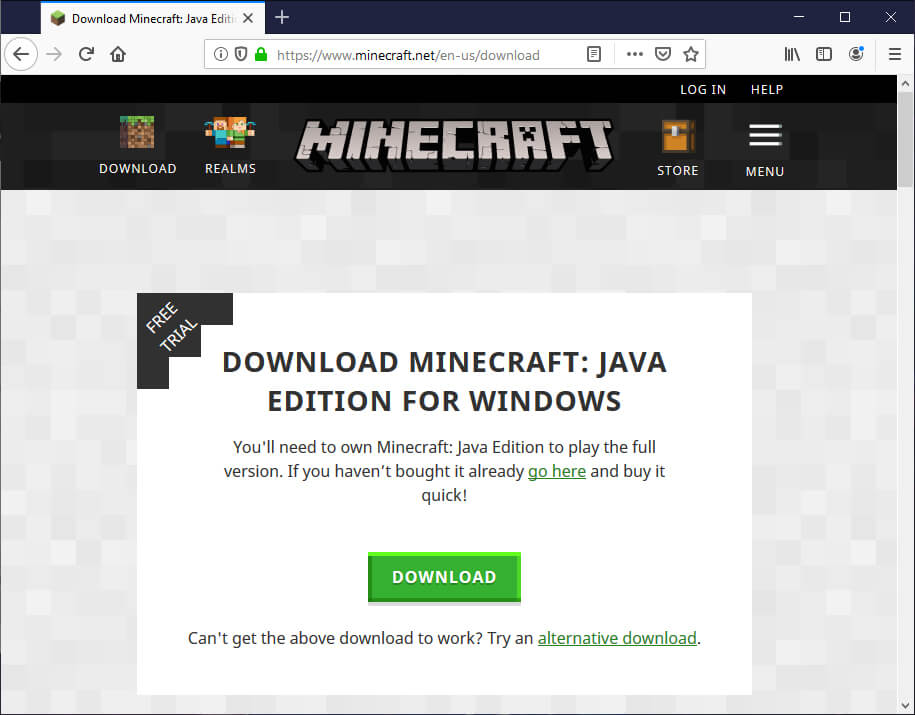Open the Firefox home page icon
Viewport: 915px width, 715px height.
(x=118, y=54)
